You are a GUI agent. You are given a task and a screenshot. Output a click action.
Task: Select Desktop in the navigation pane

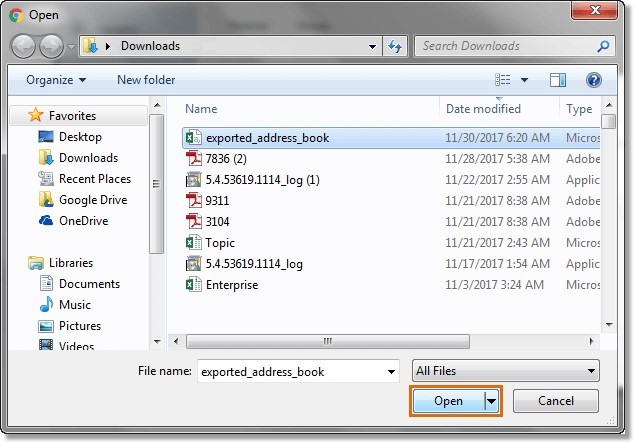click(80, 137)
